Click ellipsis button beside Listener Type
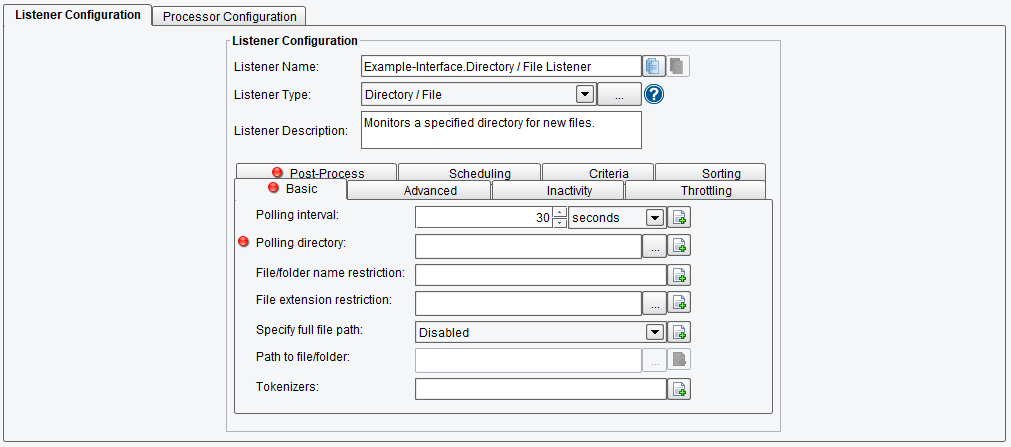Image resolution: width=1011 pixels, height=447 pixels. pyautogui.click(x=619, y=95)
